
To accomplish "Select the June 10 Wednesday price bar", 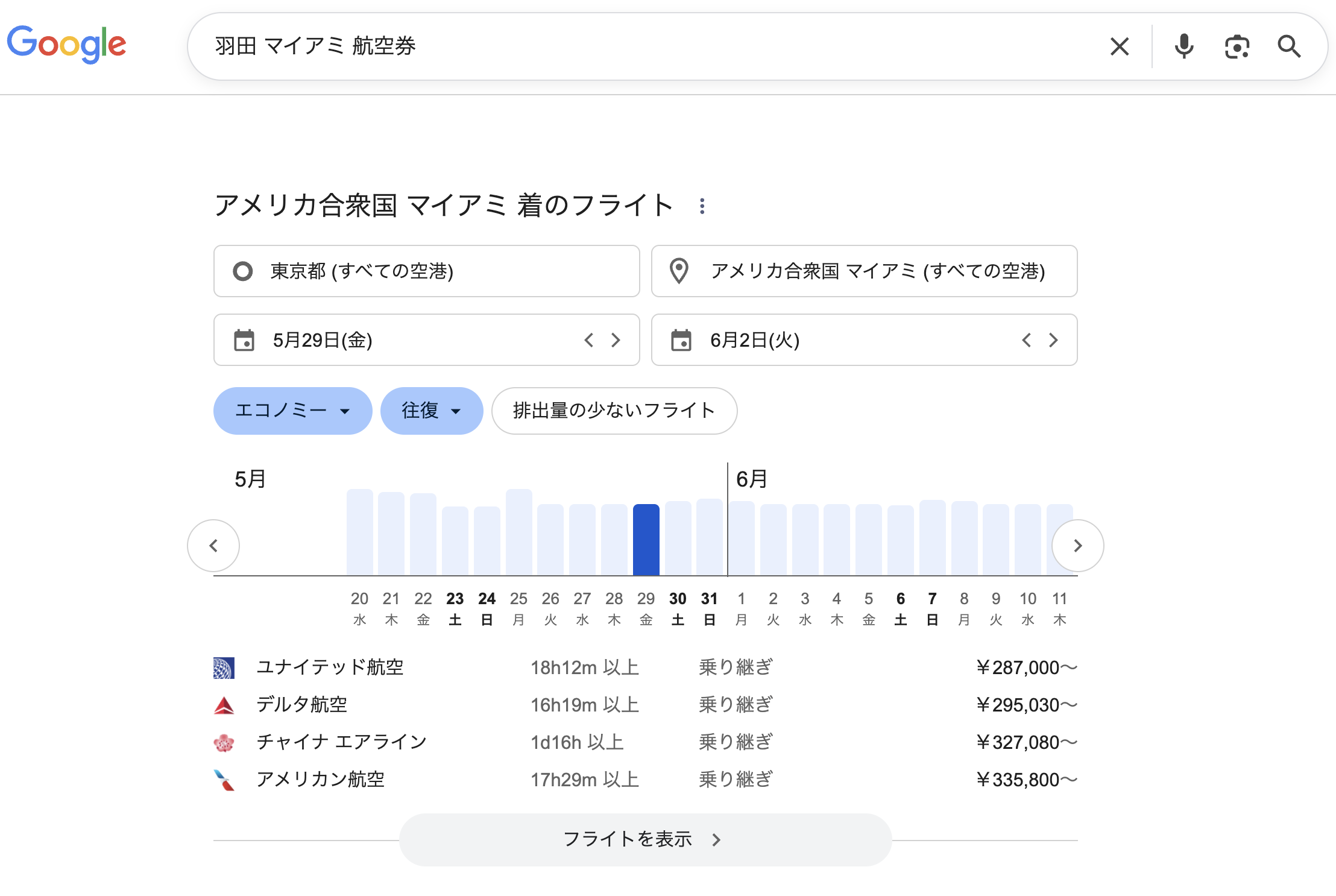I will 1028,540.
